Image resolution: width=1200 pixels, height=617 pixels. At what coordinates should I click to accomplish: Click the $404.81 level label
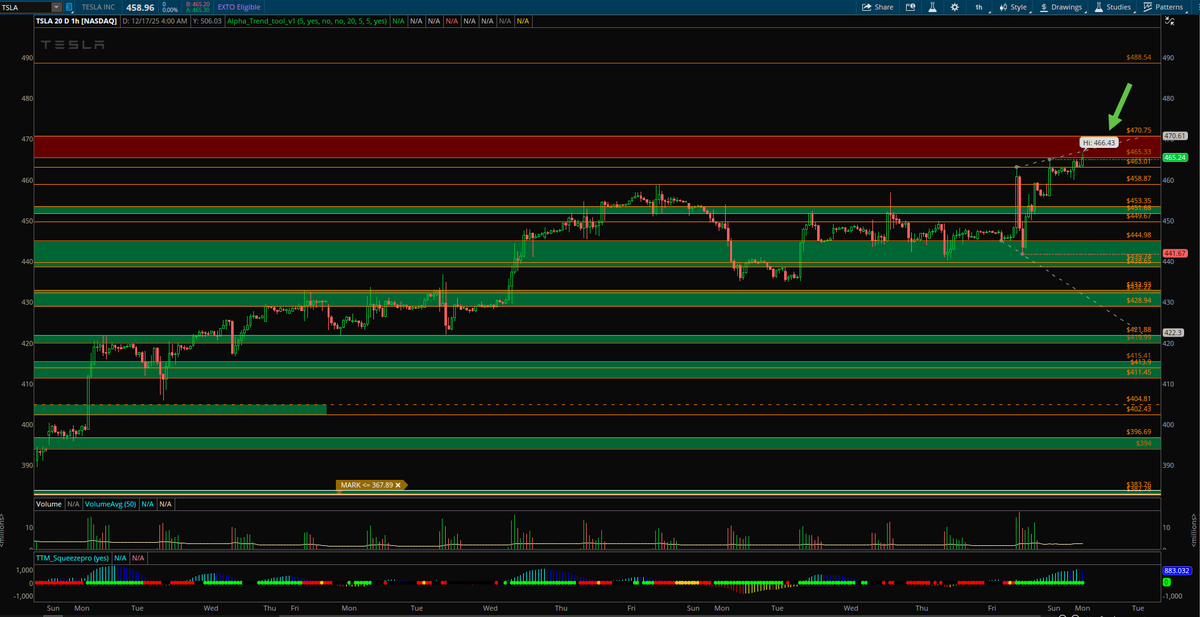tap(1139, 398)
